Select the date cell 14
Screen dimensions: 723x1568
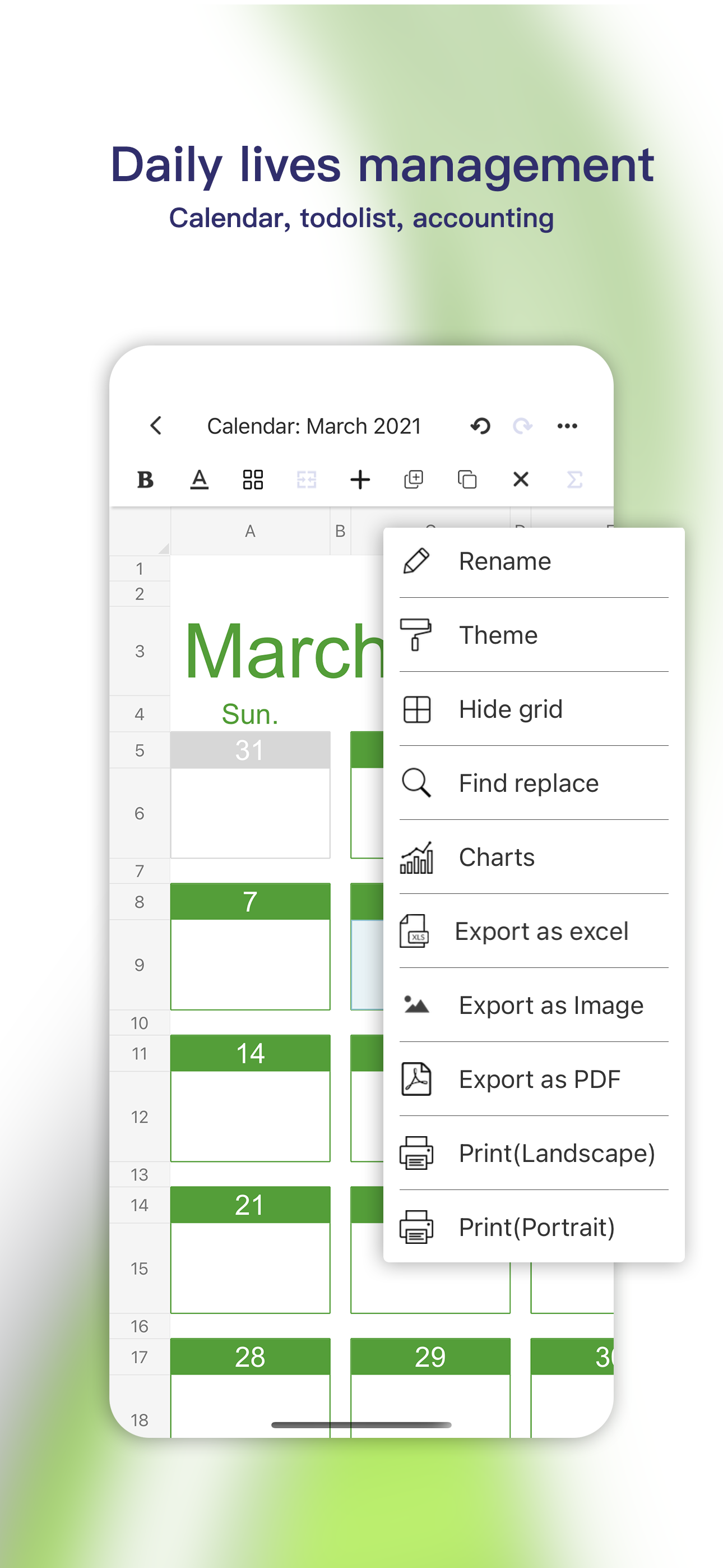250,1053
